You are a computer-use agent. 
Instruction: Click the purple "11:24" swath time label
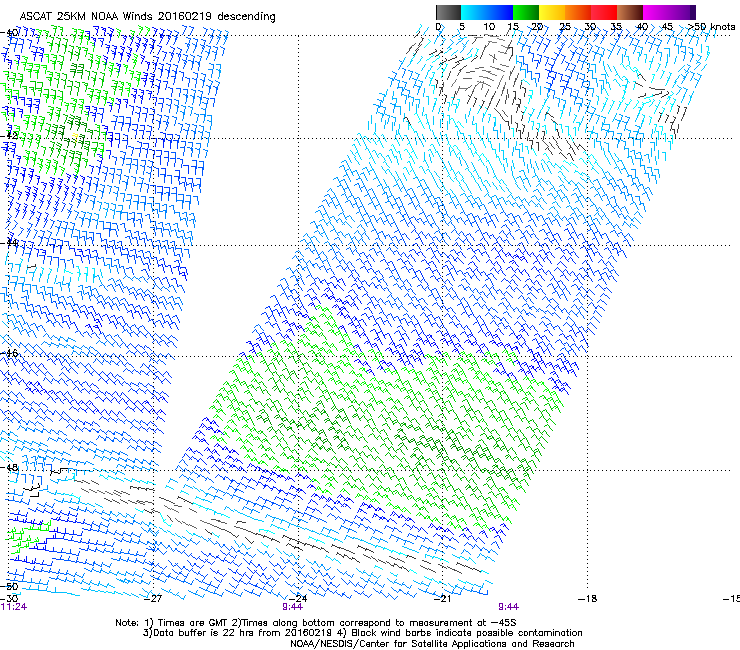click(x=14, y=607)
